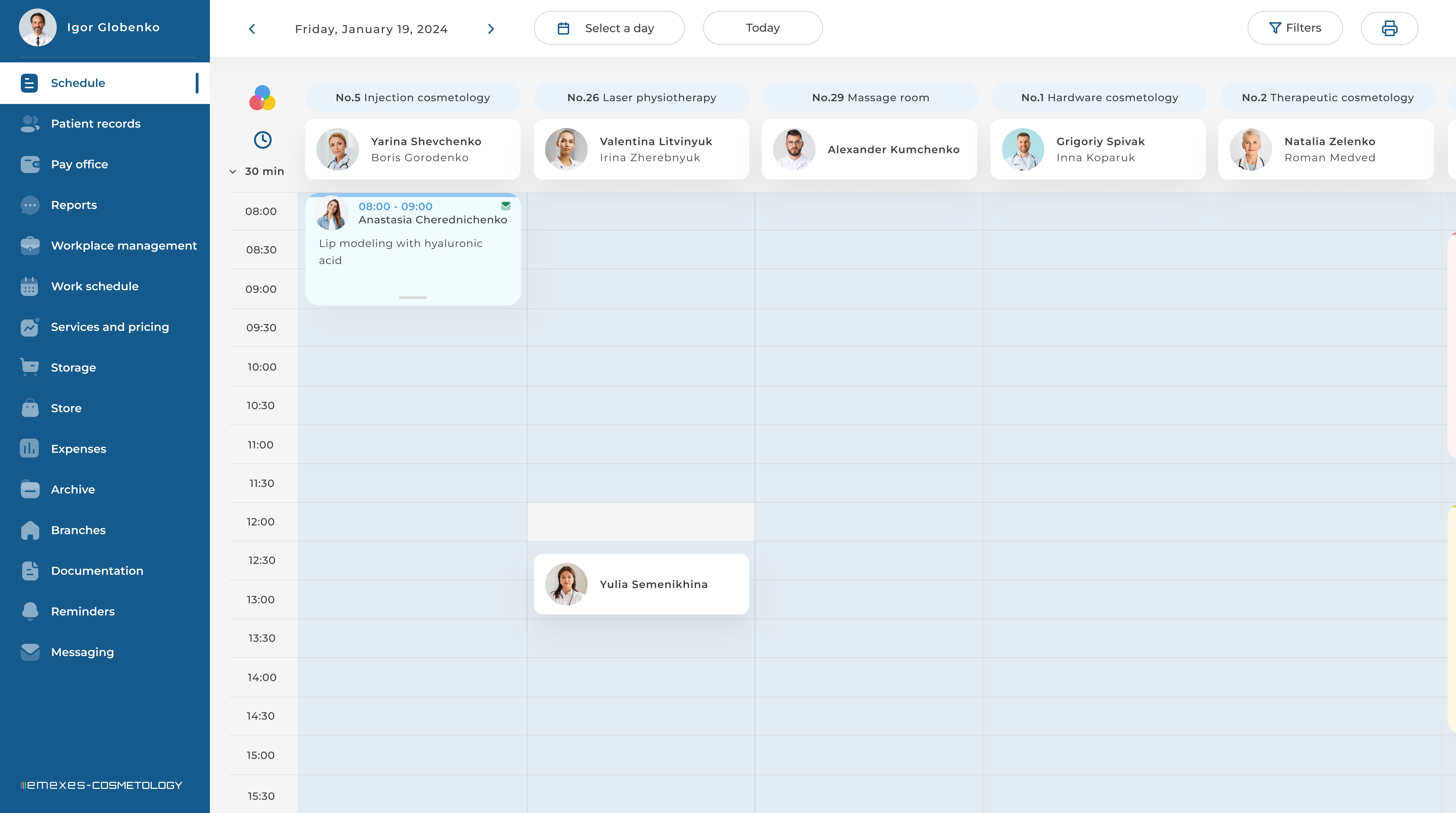The width and height of the screenshot is (1456, 813).
Task: Open the Filters panel
Action: pyautogui.click(x=1294, y=28)
